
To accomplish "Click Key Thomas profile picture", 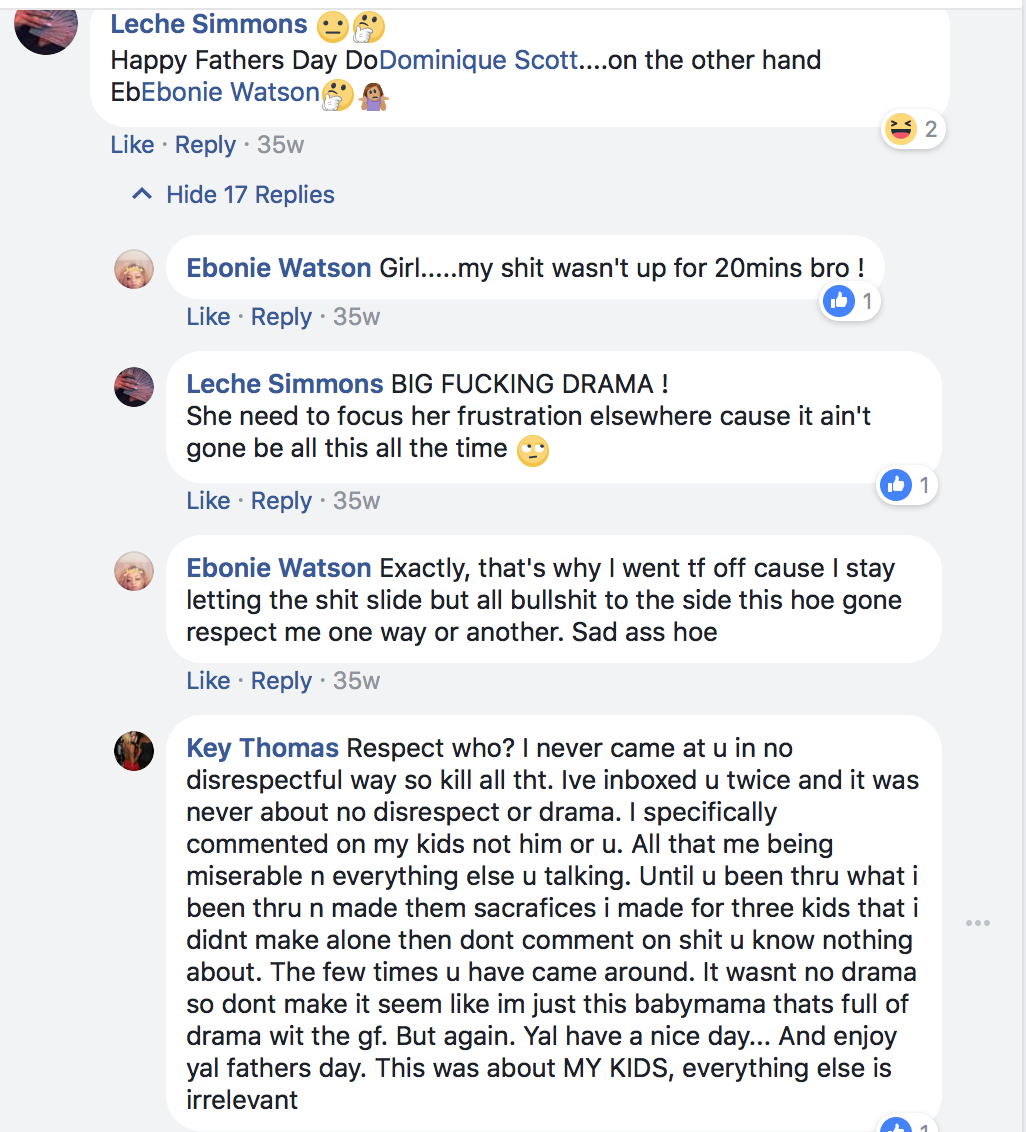I will (x=134, y=751).
